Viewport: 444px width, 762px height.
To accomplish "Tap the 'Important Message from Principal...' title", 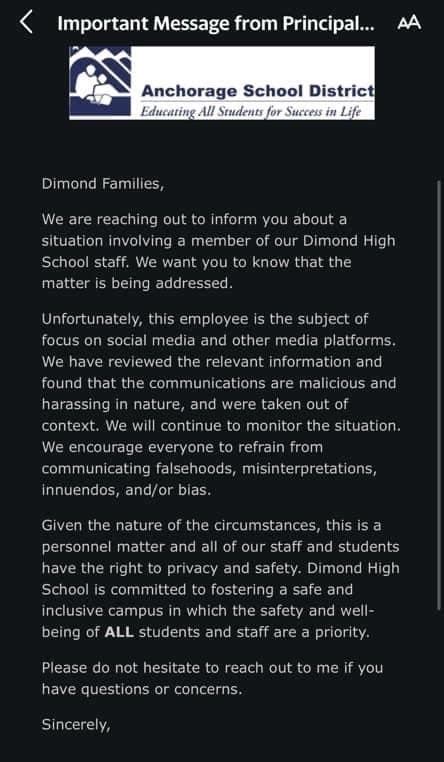I will (216, 23).
